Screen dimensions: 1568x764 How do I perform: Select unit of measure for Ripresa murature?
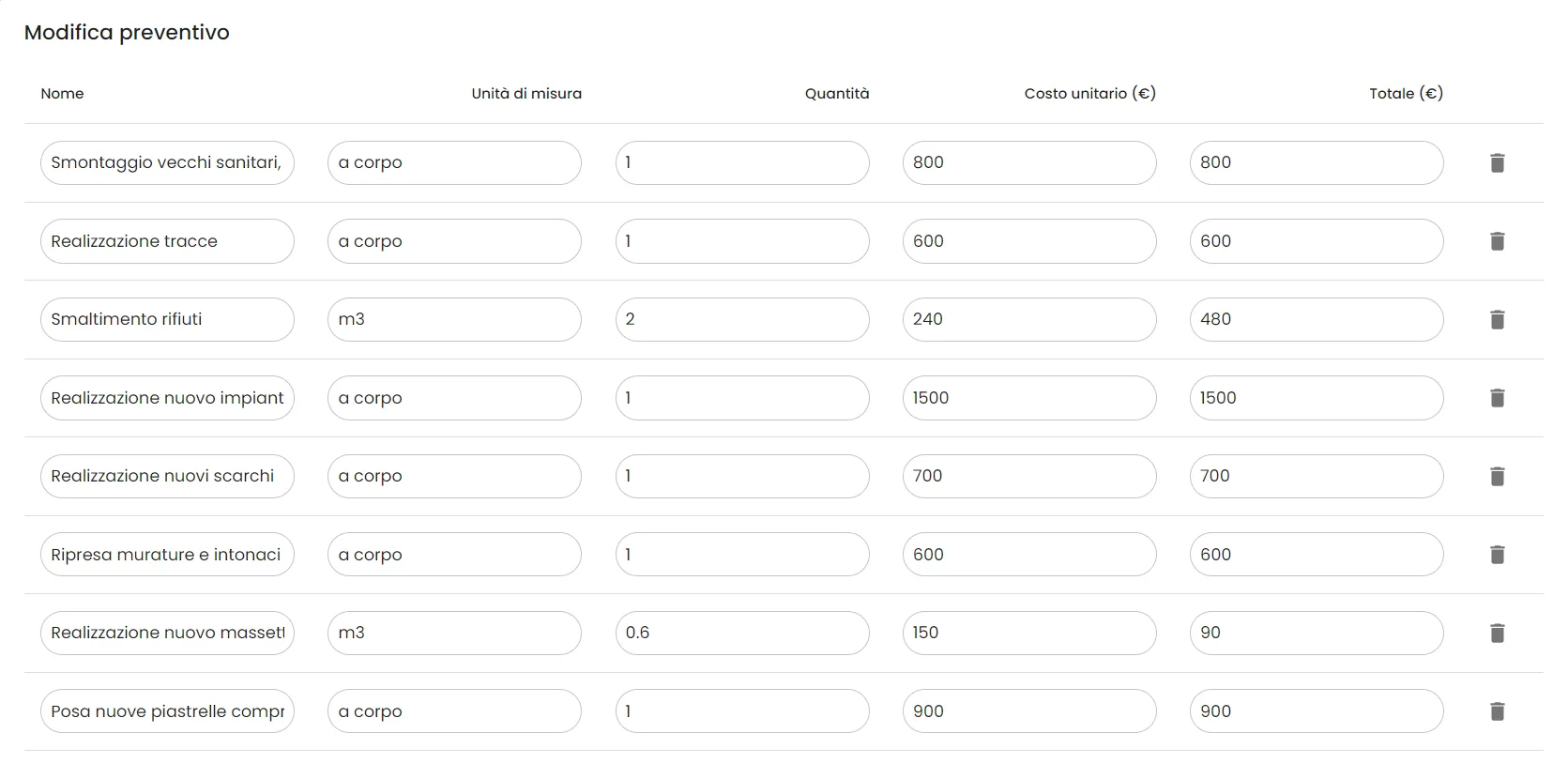tap(454, 555)
